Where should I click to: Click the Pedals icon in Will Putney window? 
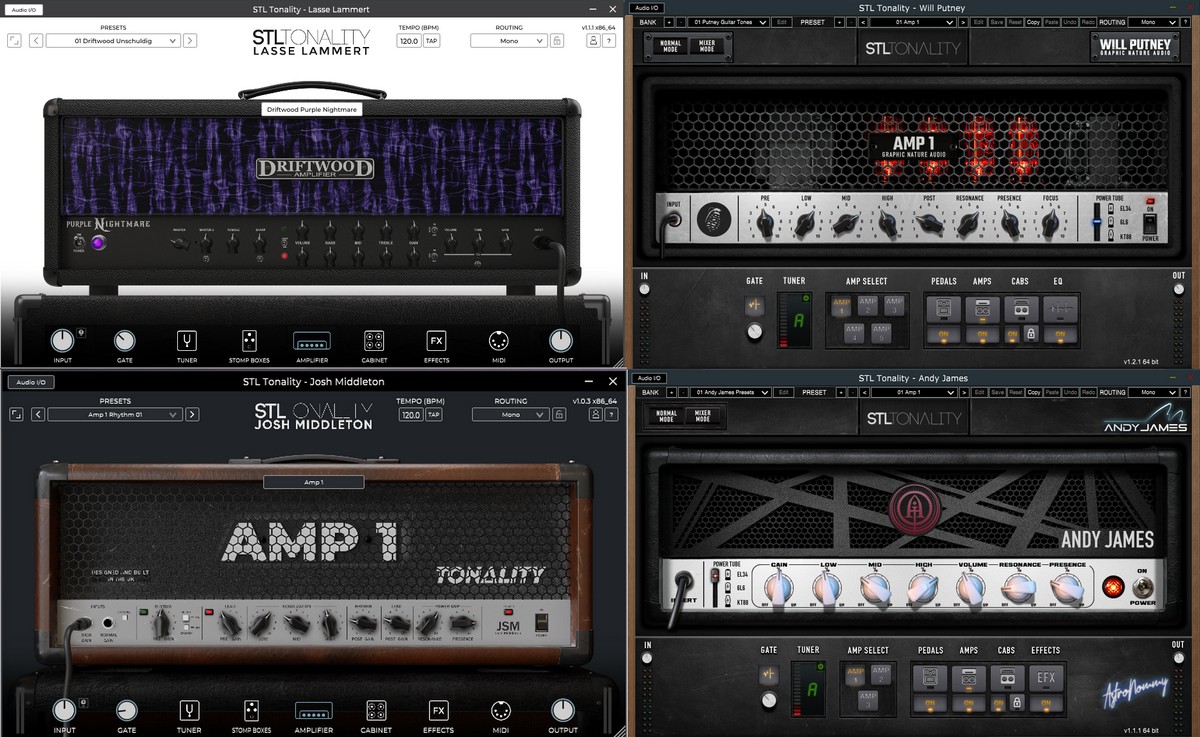tap(942, 308)
